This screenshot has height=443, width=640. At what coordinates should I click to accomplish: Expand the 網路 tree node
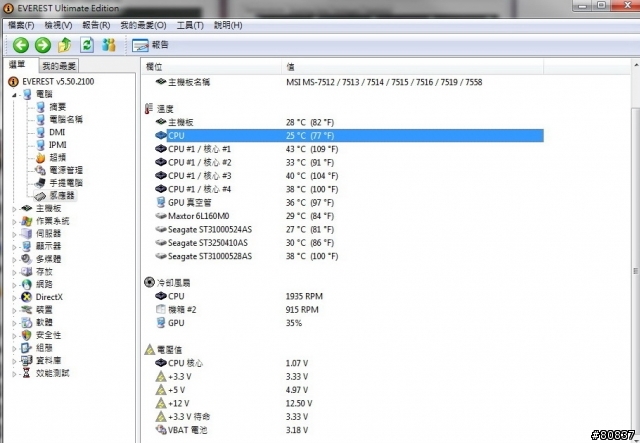click(x=14, y=285)
